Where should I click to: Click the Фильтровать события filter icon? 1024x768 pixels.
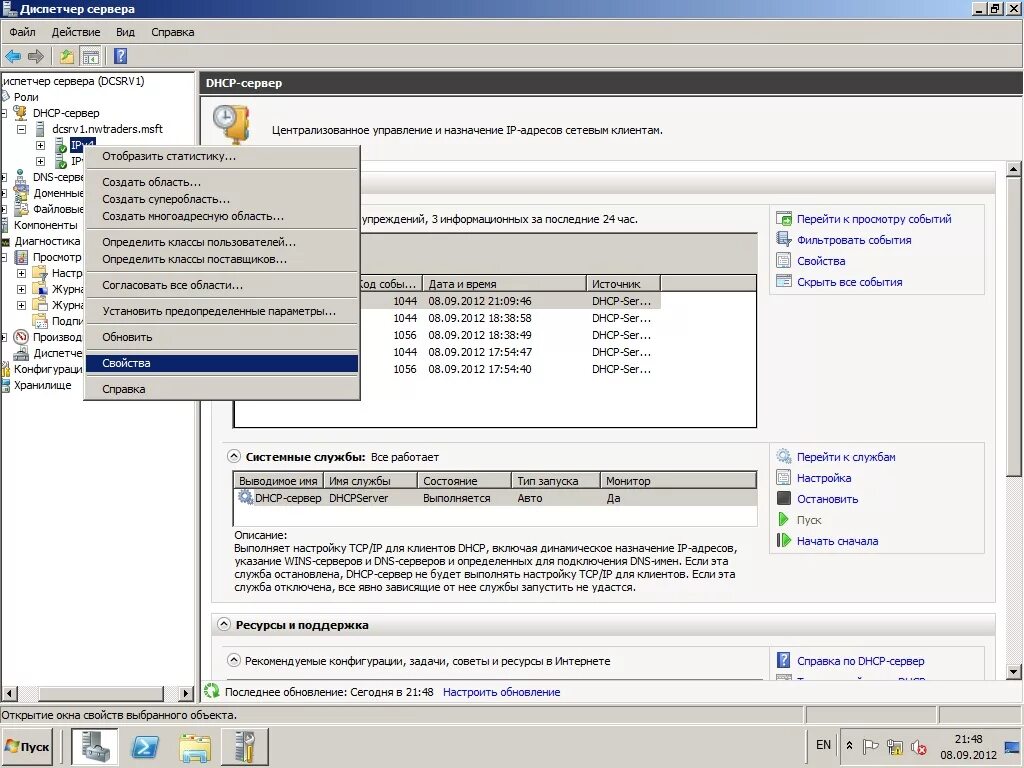click(784, 240)
